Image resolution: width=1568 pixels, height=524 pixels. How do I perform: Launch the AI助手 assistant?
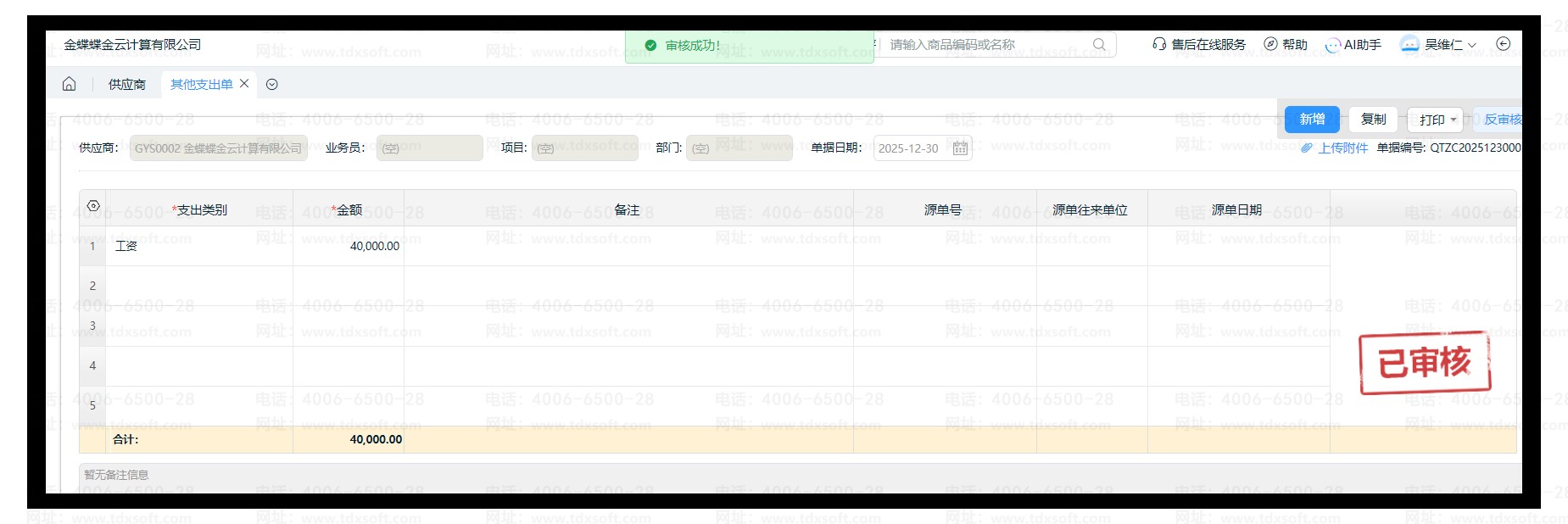click(1353, 45)
